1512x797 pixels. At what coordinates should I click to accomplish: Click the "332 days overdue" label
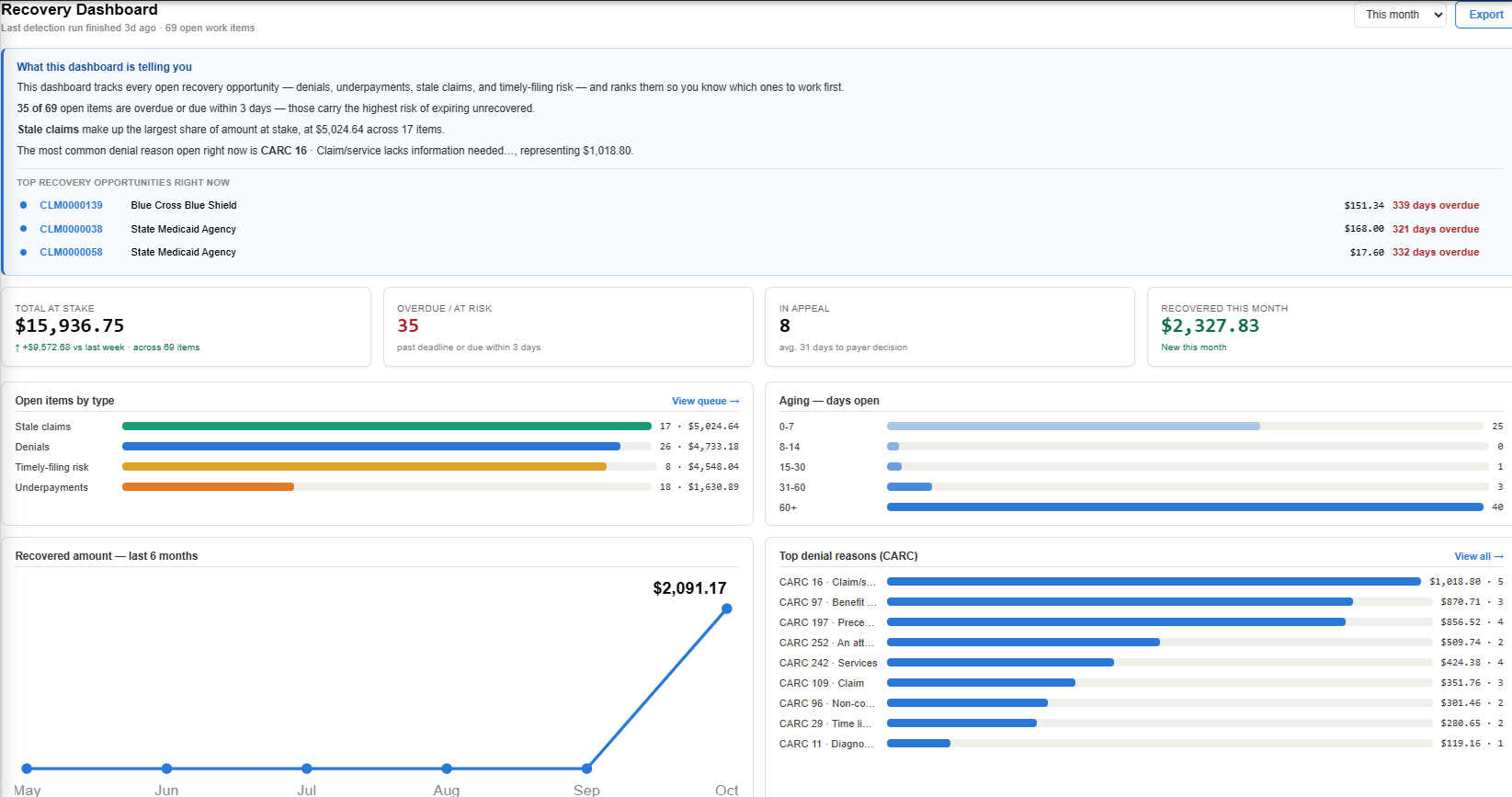pyautogui.click(x=1436, y=252)
